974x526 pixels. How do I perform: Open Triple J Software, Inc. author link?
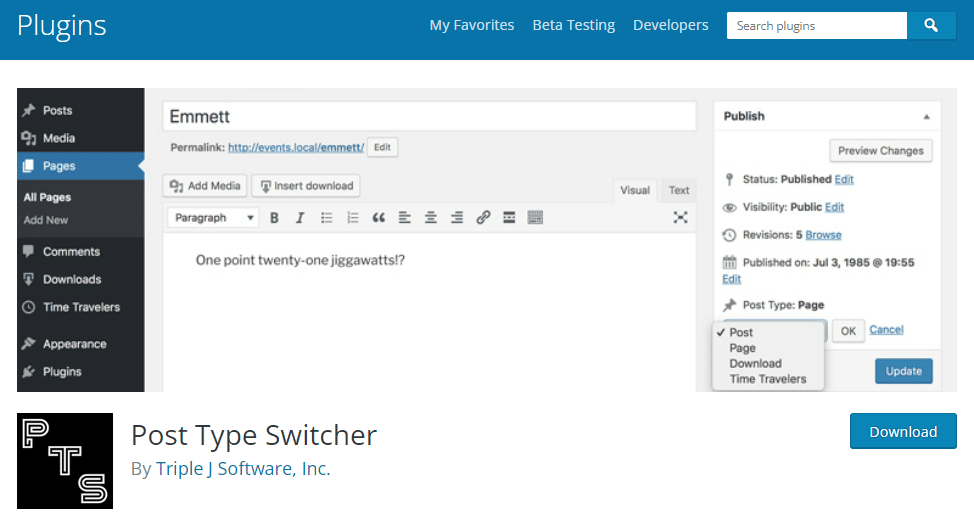[x=243, y=469]
